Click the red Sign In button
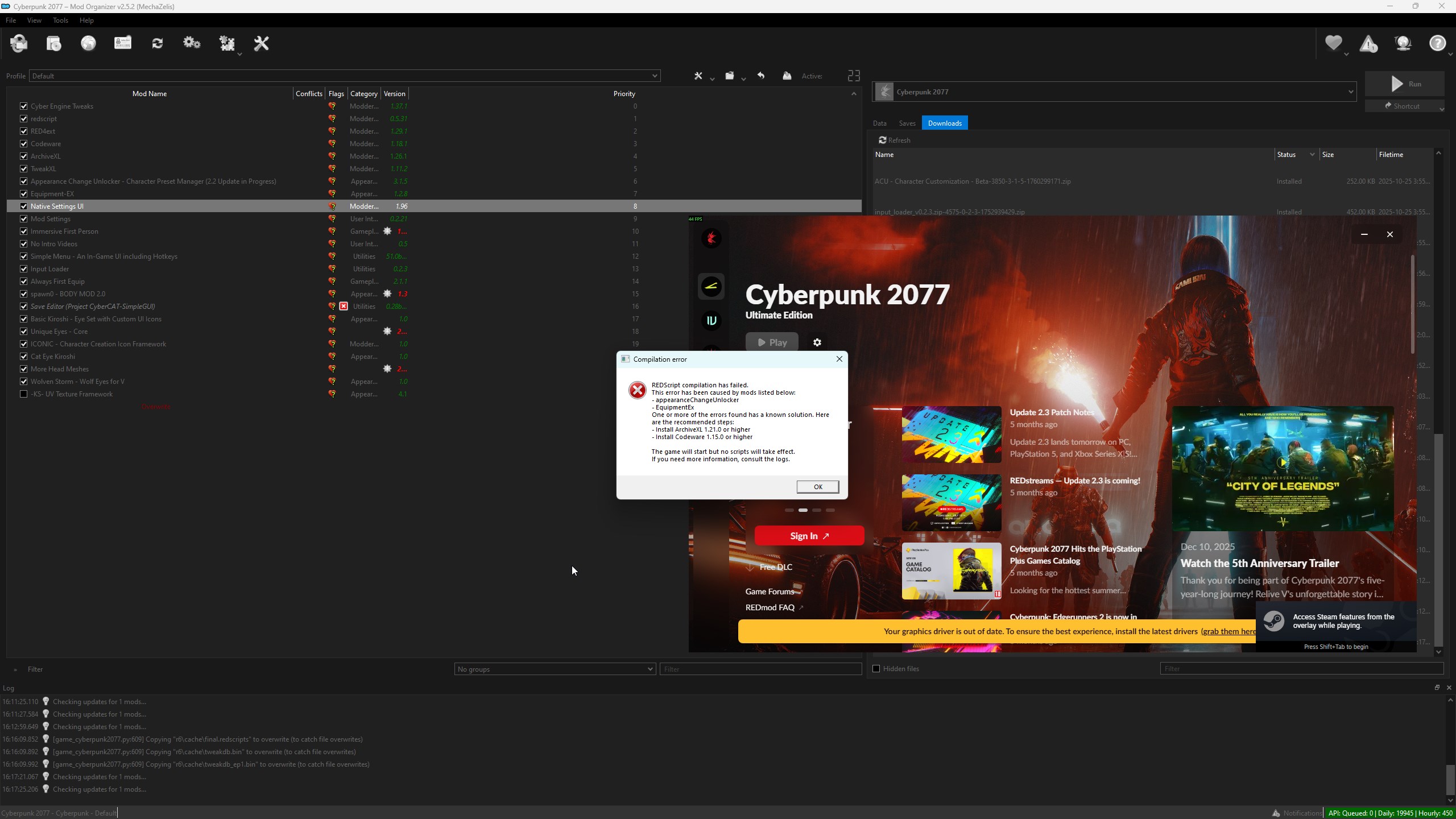The image size is (1456, 819). pyautogui.click(x=809, y=536)
